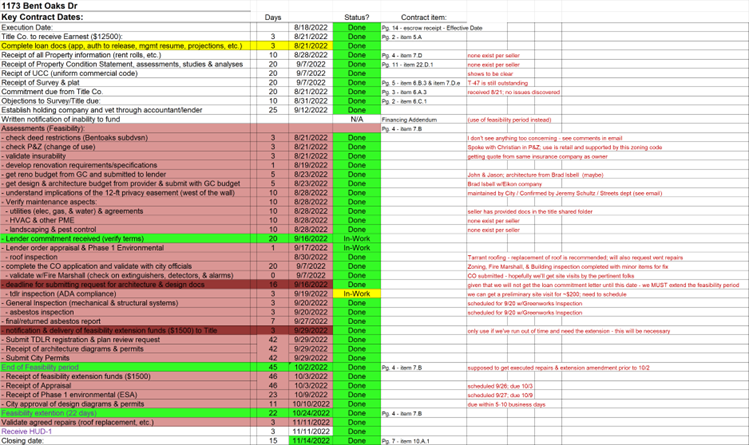Select 'Title Co. to receive Earnest ($12500):' cell

(125, 37)
